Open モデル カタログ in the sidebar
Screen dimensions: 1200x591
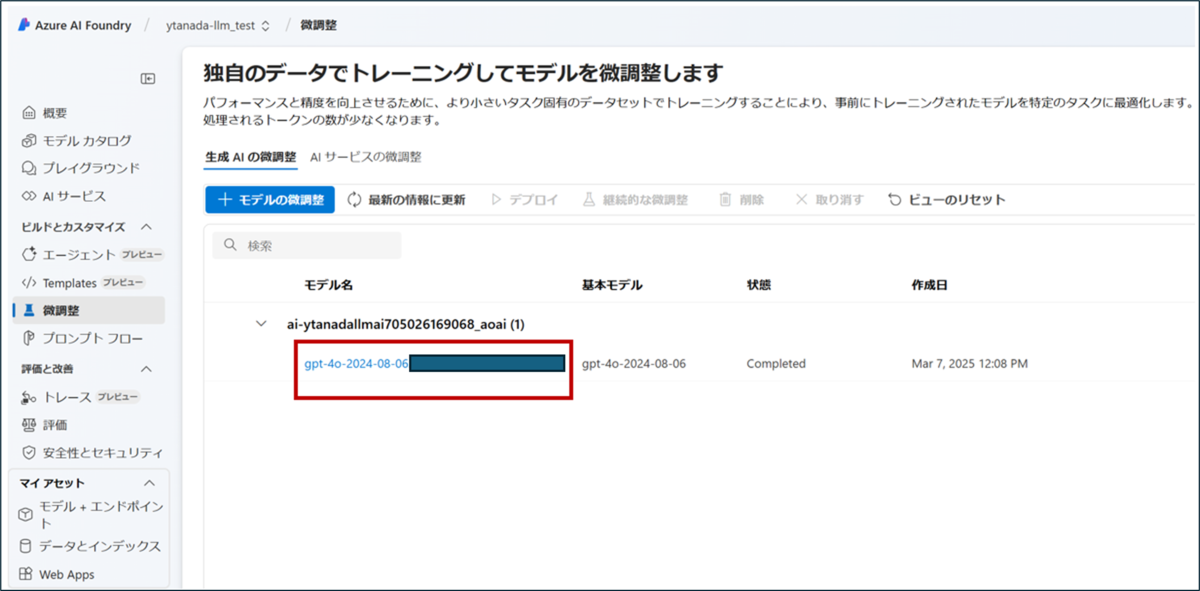(88, 141)
